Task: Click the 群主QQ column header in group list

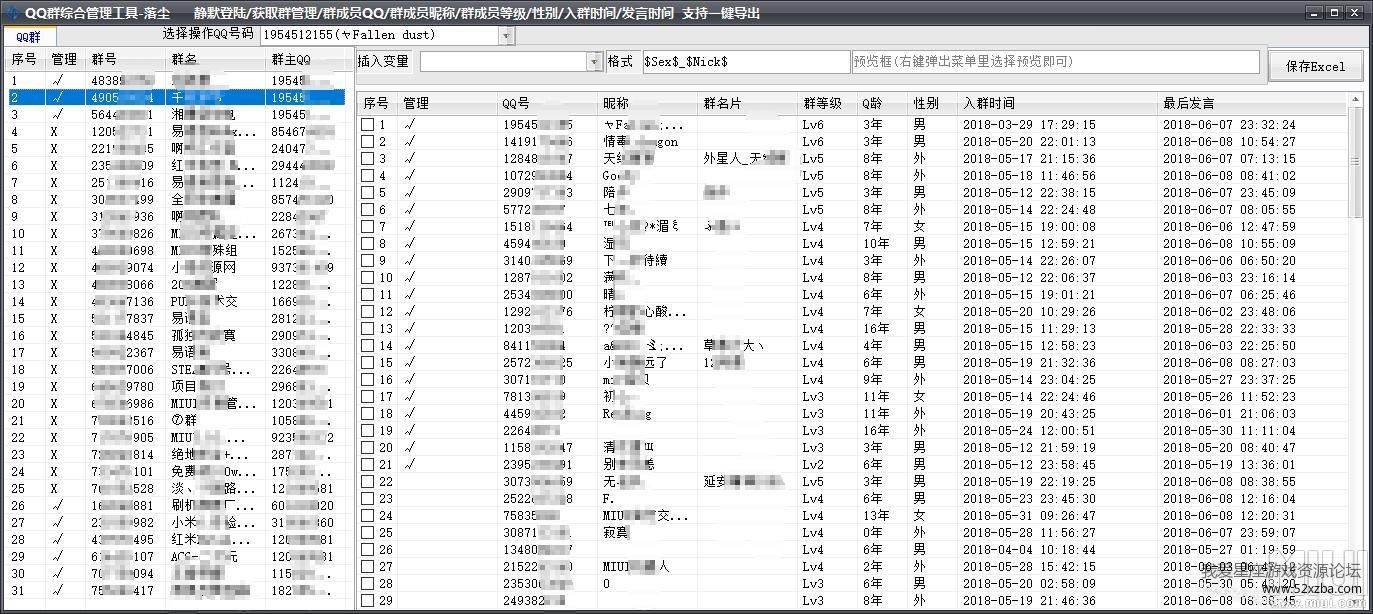Action: pos(290,60)
